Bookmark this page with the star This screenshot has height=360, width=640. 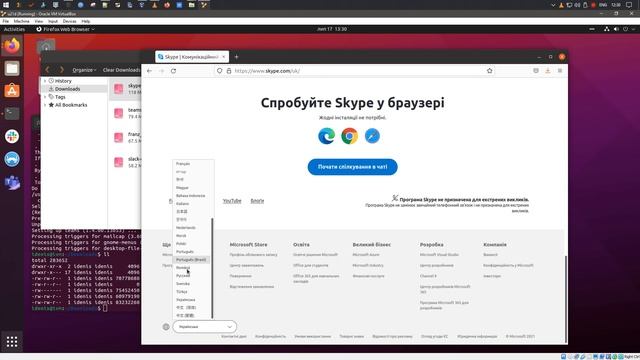click(x=489, y=71)
